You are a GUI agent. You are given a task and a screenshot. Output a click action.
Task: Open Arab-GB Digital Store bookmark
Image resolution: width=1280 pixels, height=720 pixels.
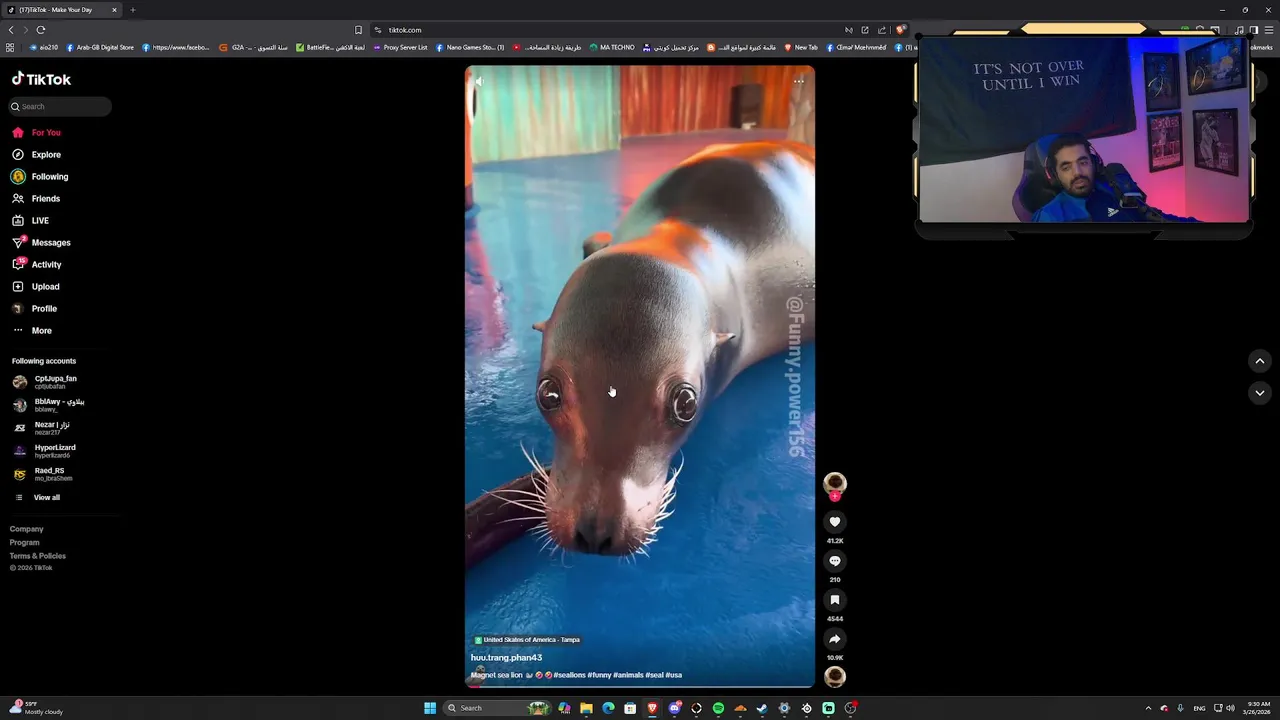pyautogui.click(x=100, y=47)
